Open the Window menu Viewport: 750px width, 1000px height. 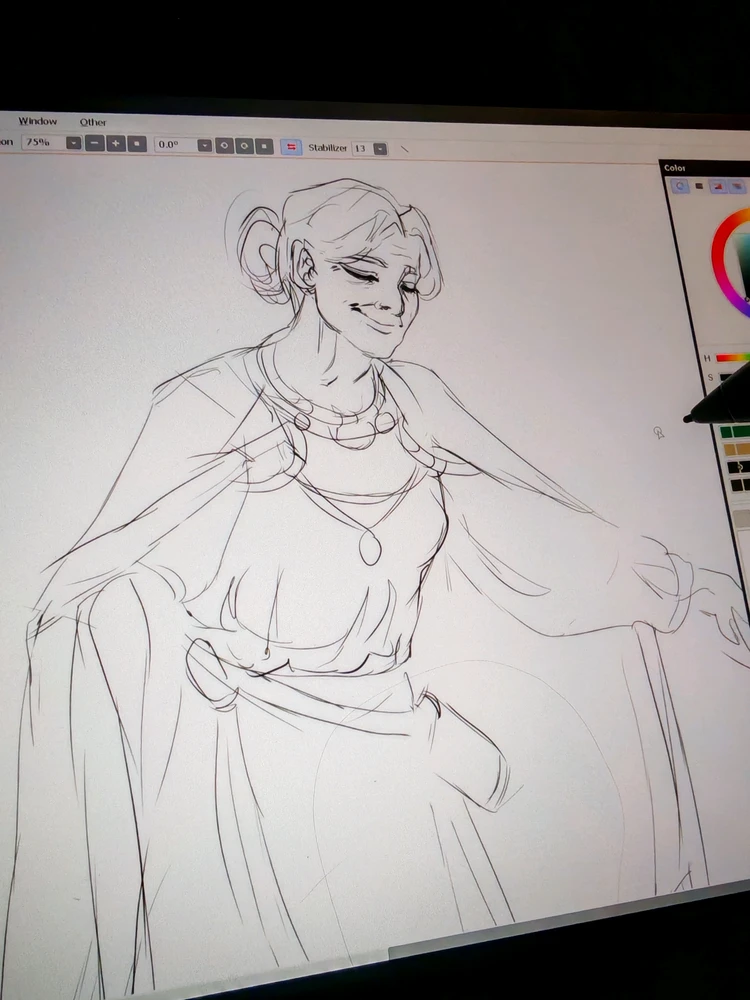[38, 121]
